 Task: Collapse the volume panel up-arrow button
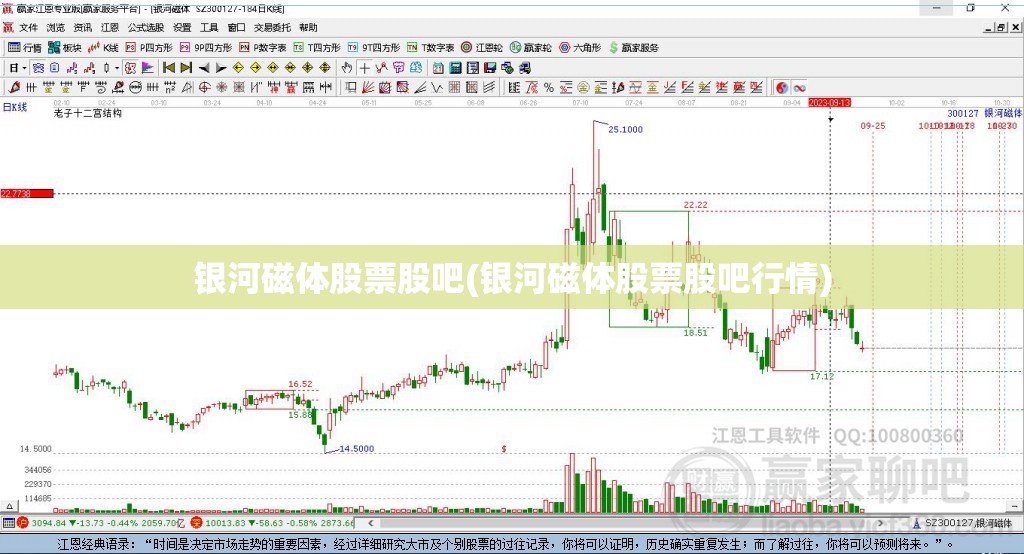[9, 506]
